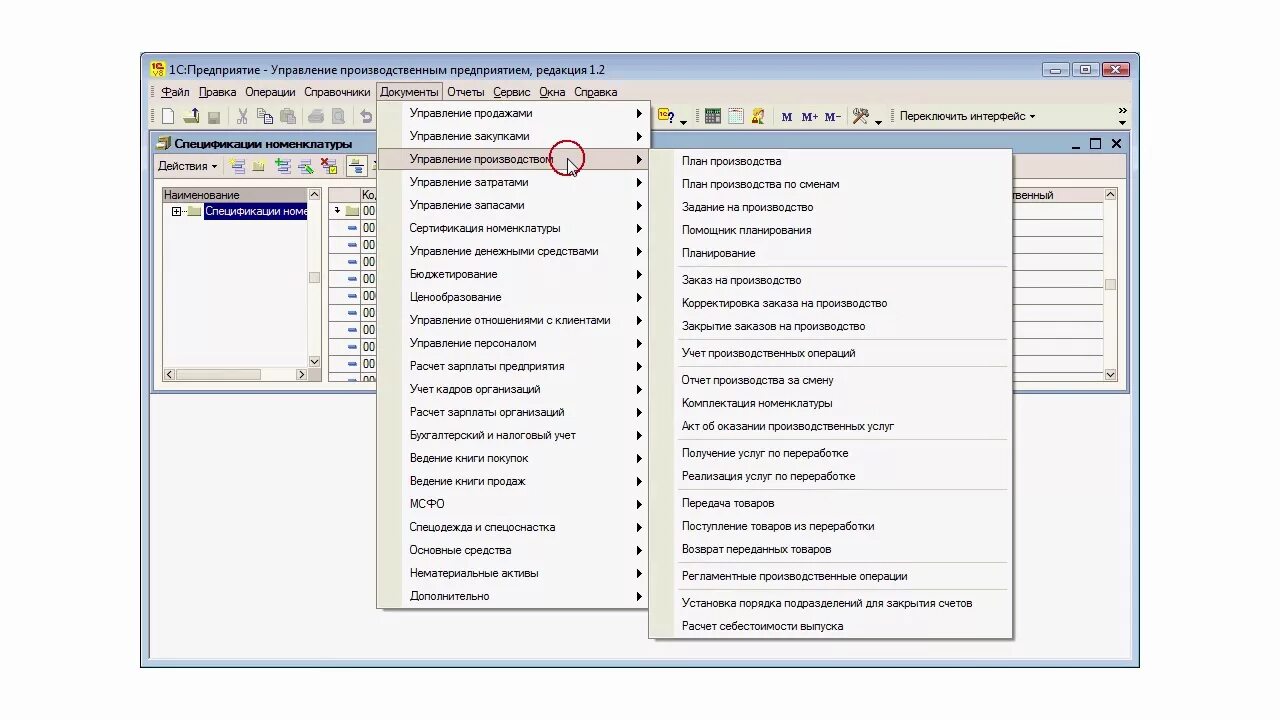Click the Спецификации номенклатуры window title icon
Viewport: 1280px width, 720px height.
point(164,143)
